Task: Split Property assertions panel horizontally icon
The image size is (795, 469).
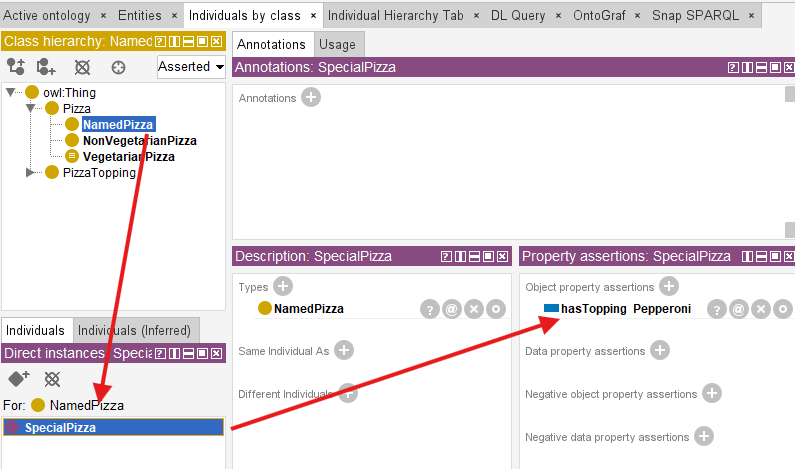Action: tap(761, 257)
